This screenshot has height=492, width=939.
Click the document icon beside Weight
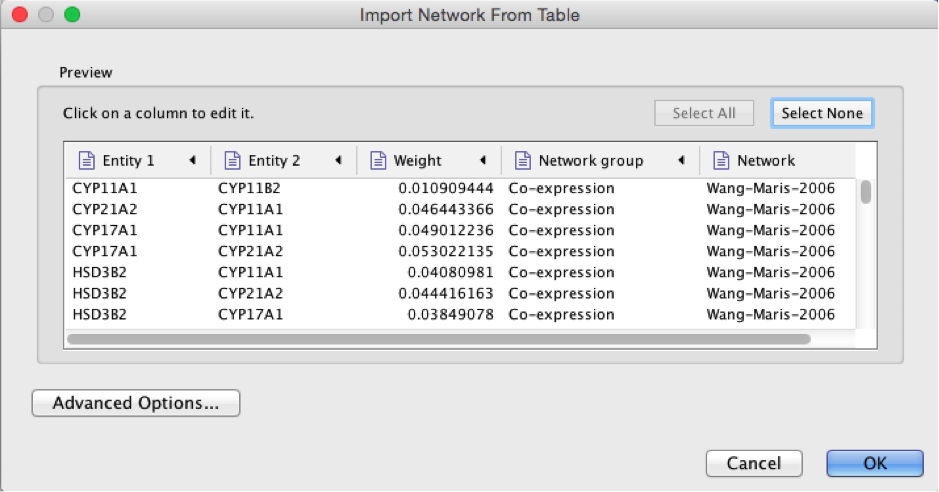[x=378, y=160]
